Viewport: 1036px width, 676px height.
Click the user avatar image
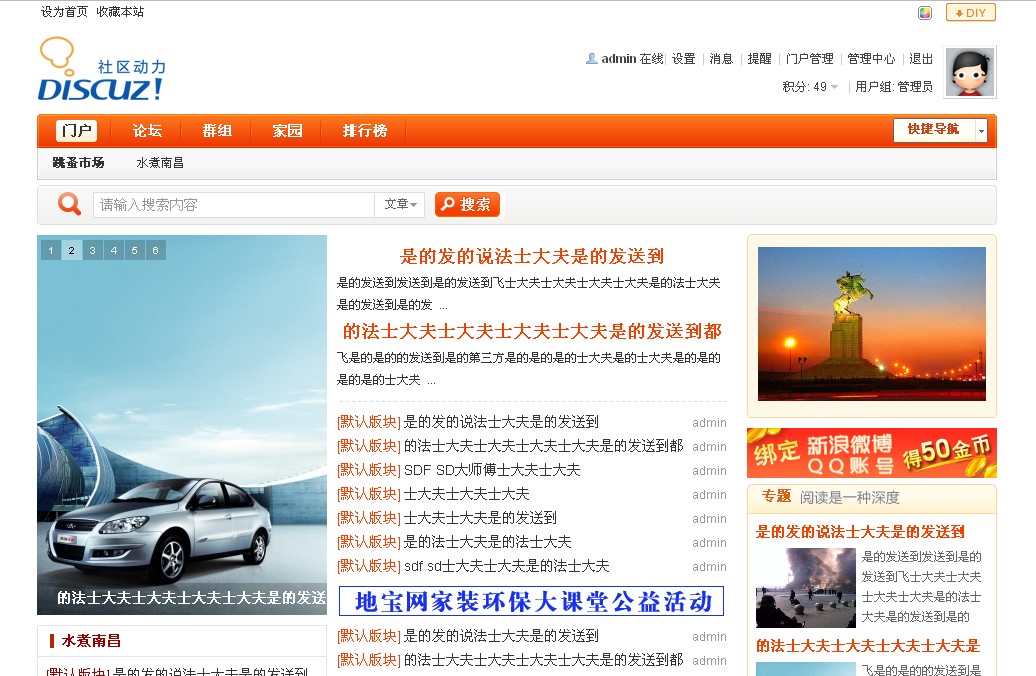point(969,72)
